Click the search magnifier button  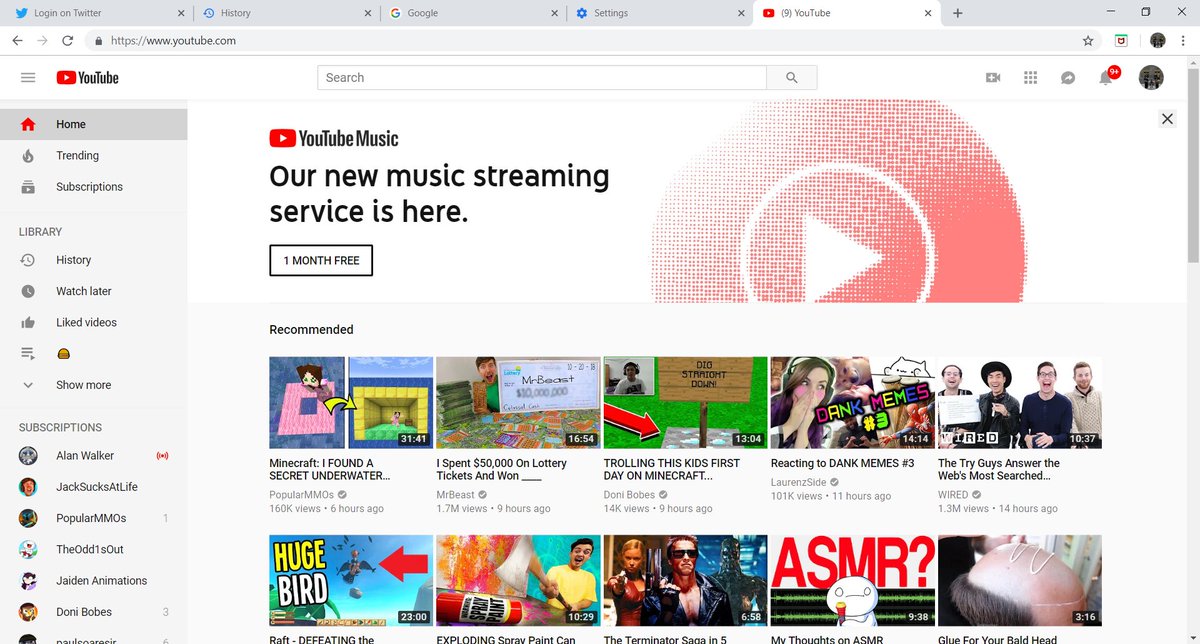[x=792, y=77]
